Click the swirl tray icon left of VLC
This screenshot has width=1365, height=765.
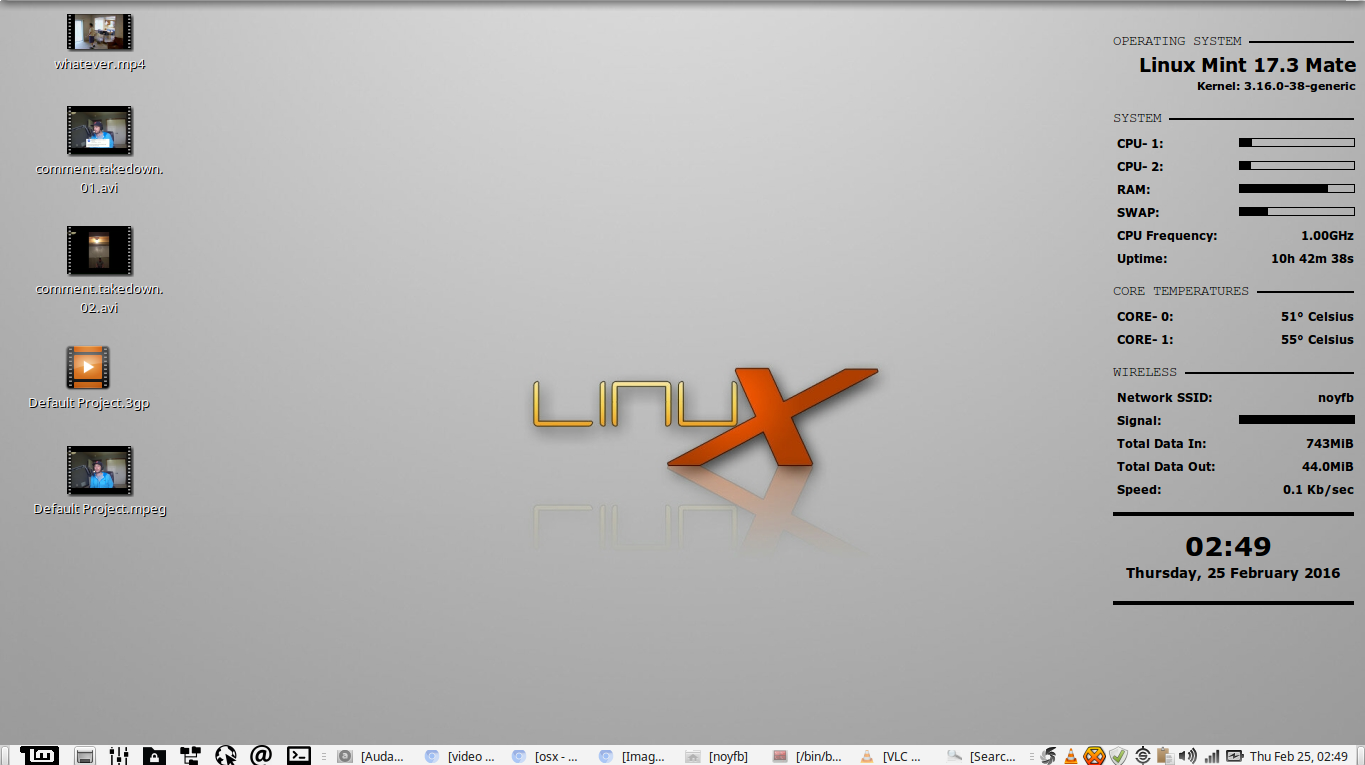click(x=1048, y=756)
